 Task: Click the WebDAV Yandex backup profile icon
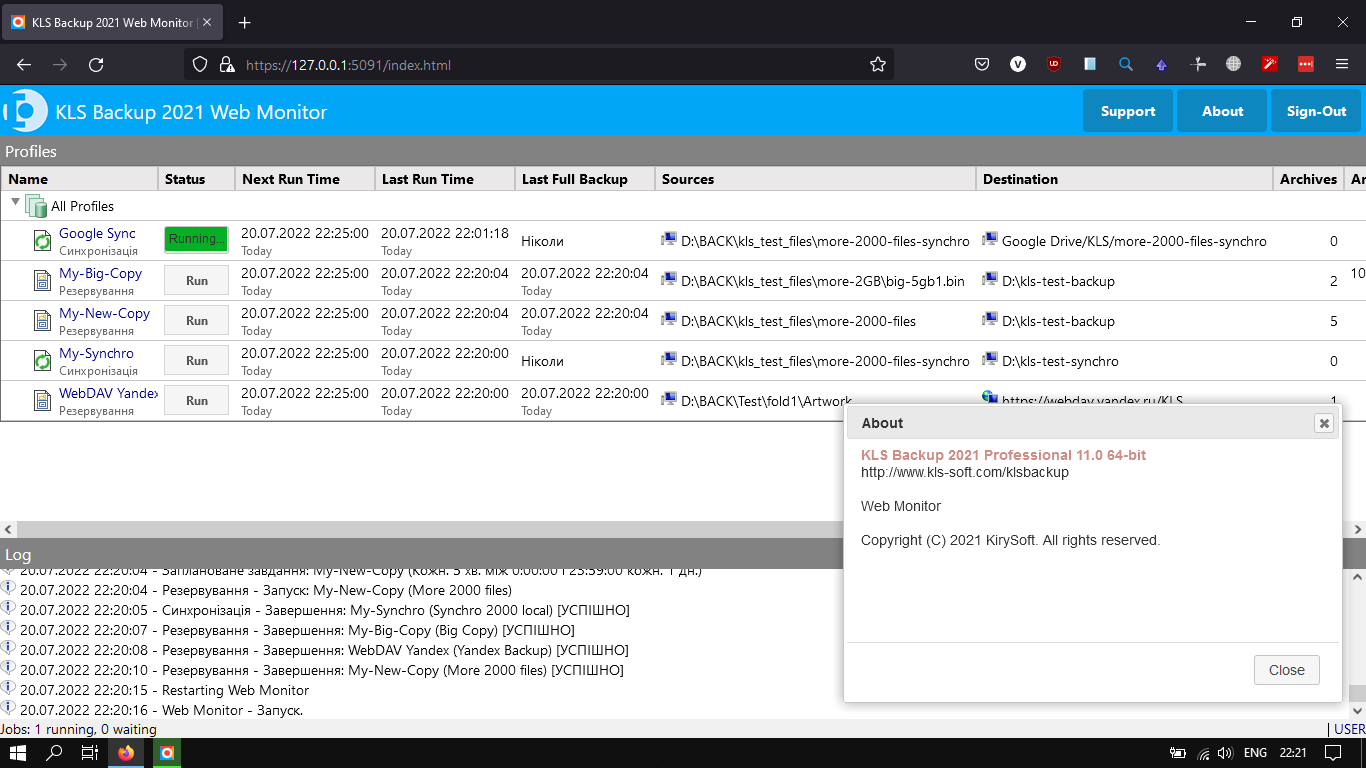[42, 401]
